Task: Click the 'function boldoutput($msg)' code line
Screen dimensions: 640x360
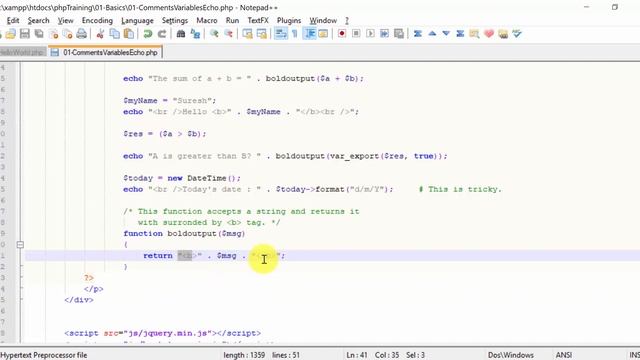Action: coord(184,233)
